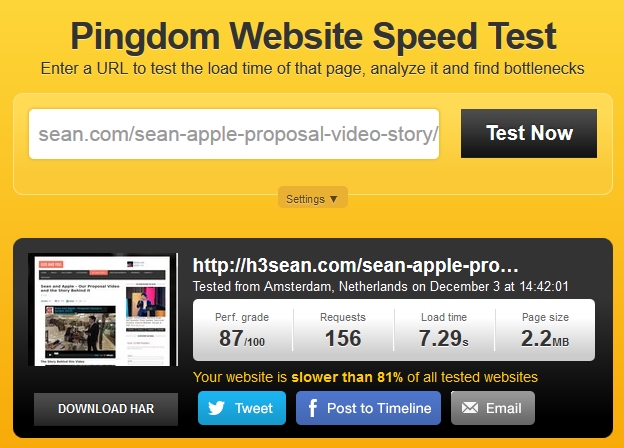Click the URL input field

(x=234, y=134)
